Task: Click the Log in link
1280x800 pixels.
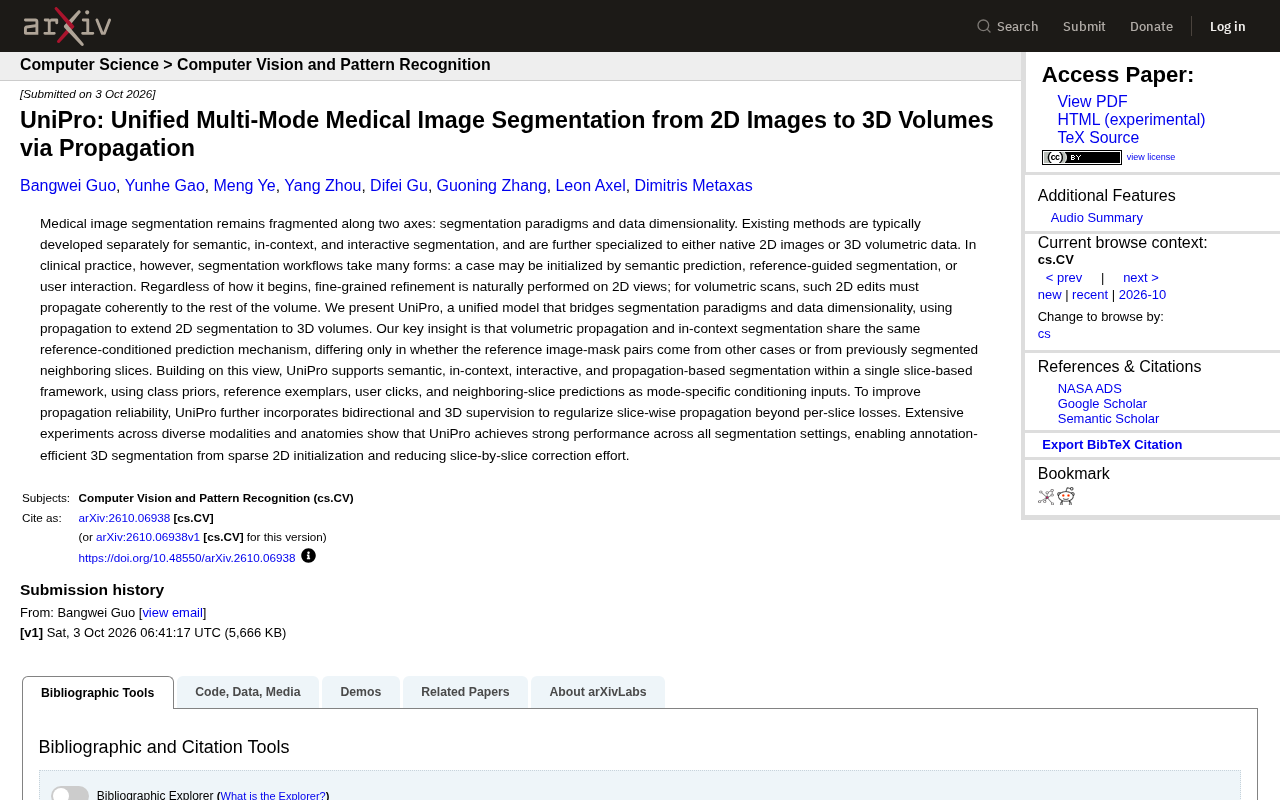Action: [1228, 26]
